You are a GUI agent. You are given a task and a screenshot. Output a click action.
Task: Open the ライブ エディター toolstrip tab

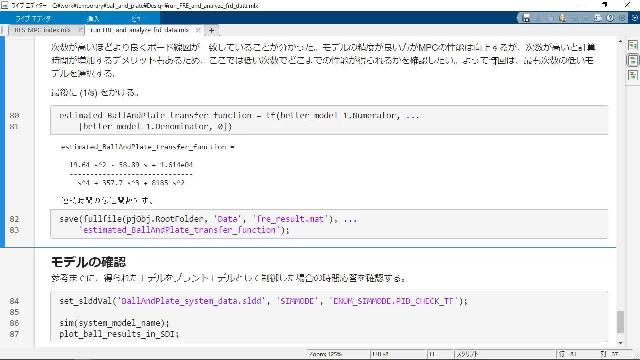click(33, 19)
